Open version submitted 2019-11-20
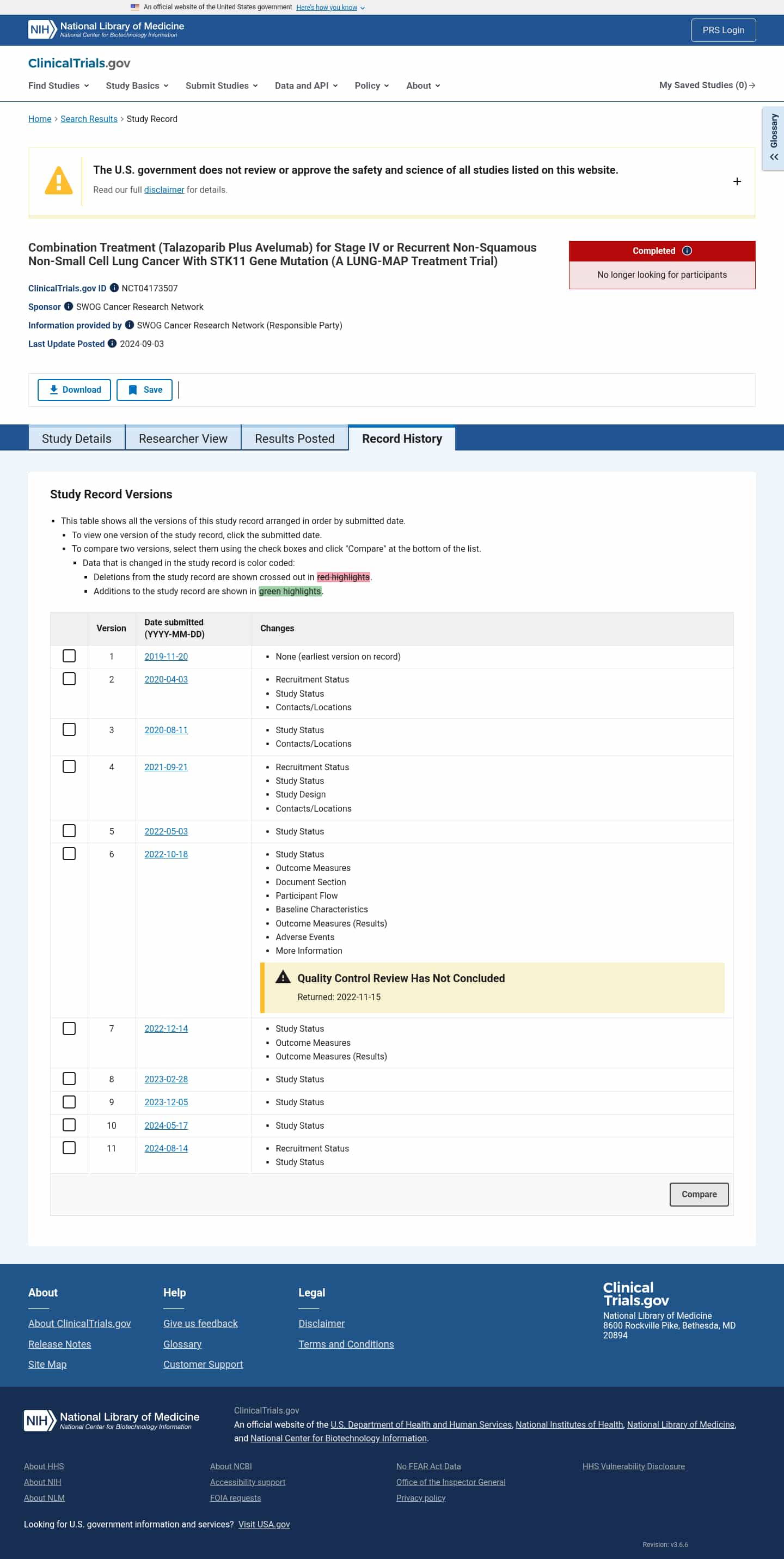The image size is (784, 1559). pos(167,656)
